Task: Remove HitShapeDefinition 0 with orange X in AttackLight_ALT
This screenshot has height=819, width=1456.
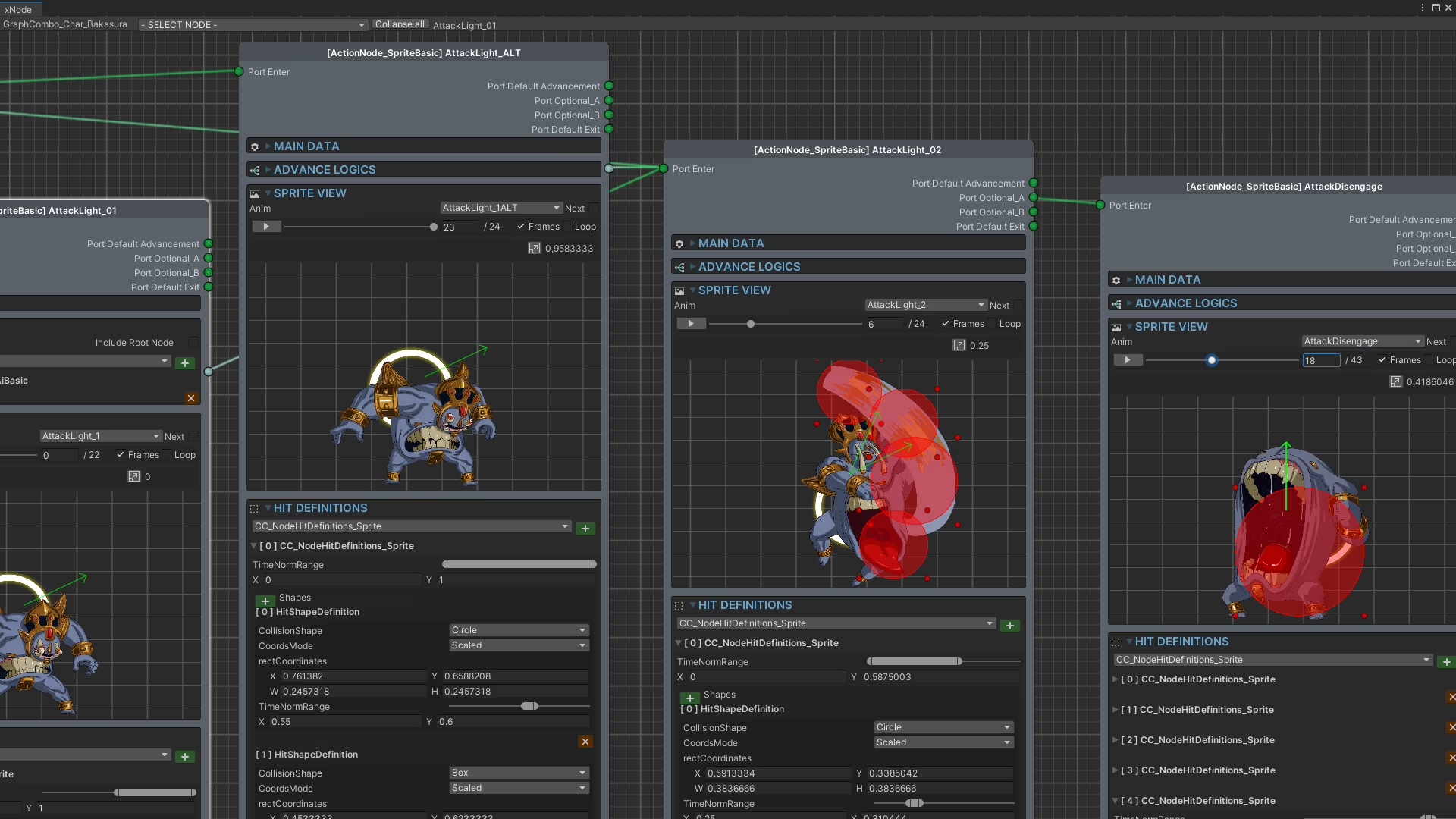Action: pos(585,742)
